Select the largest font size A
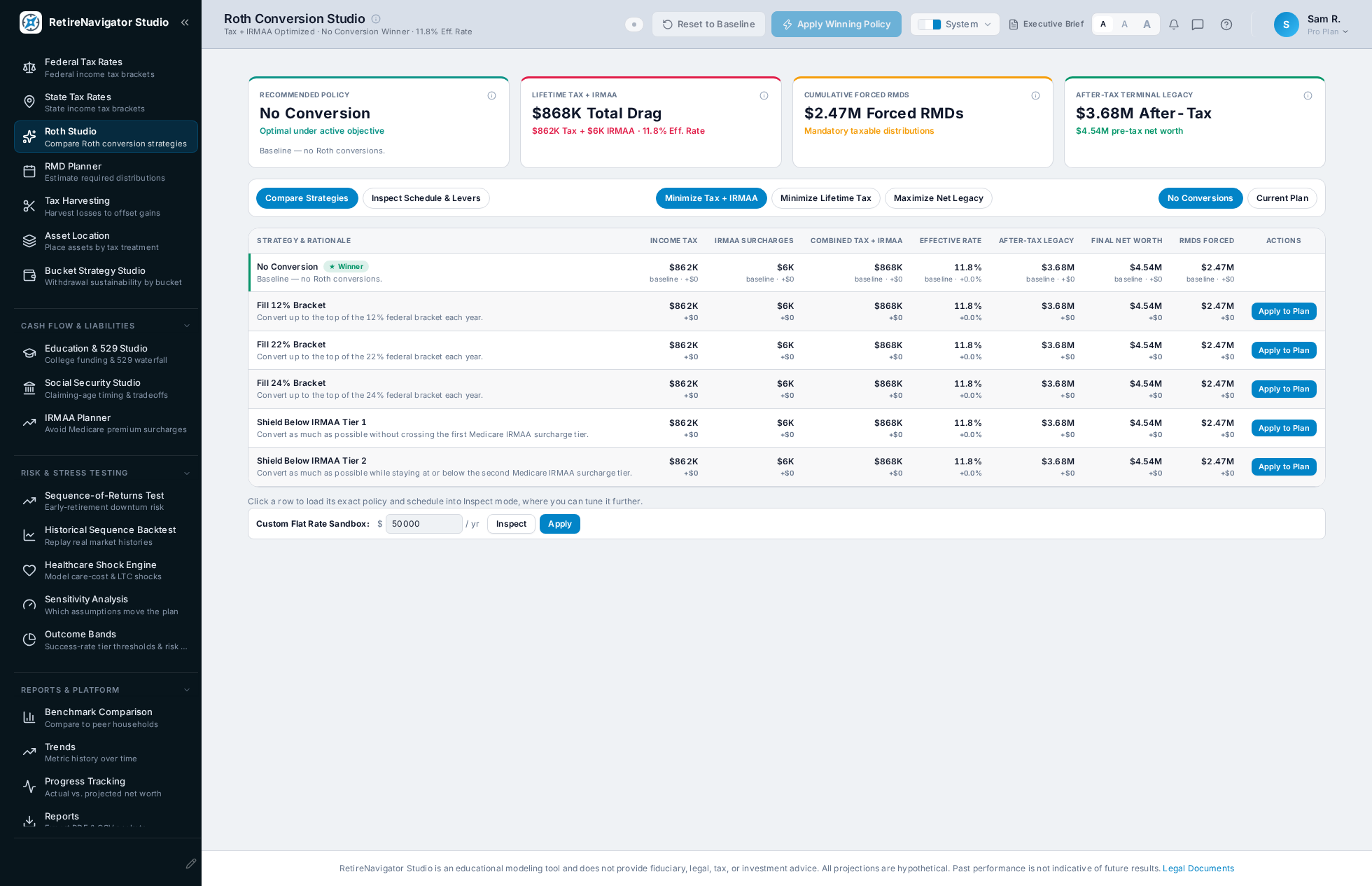The height and width of the screenshot is (886, 1372). tap(1147, 25)
